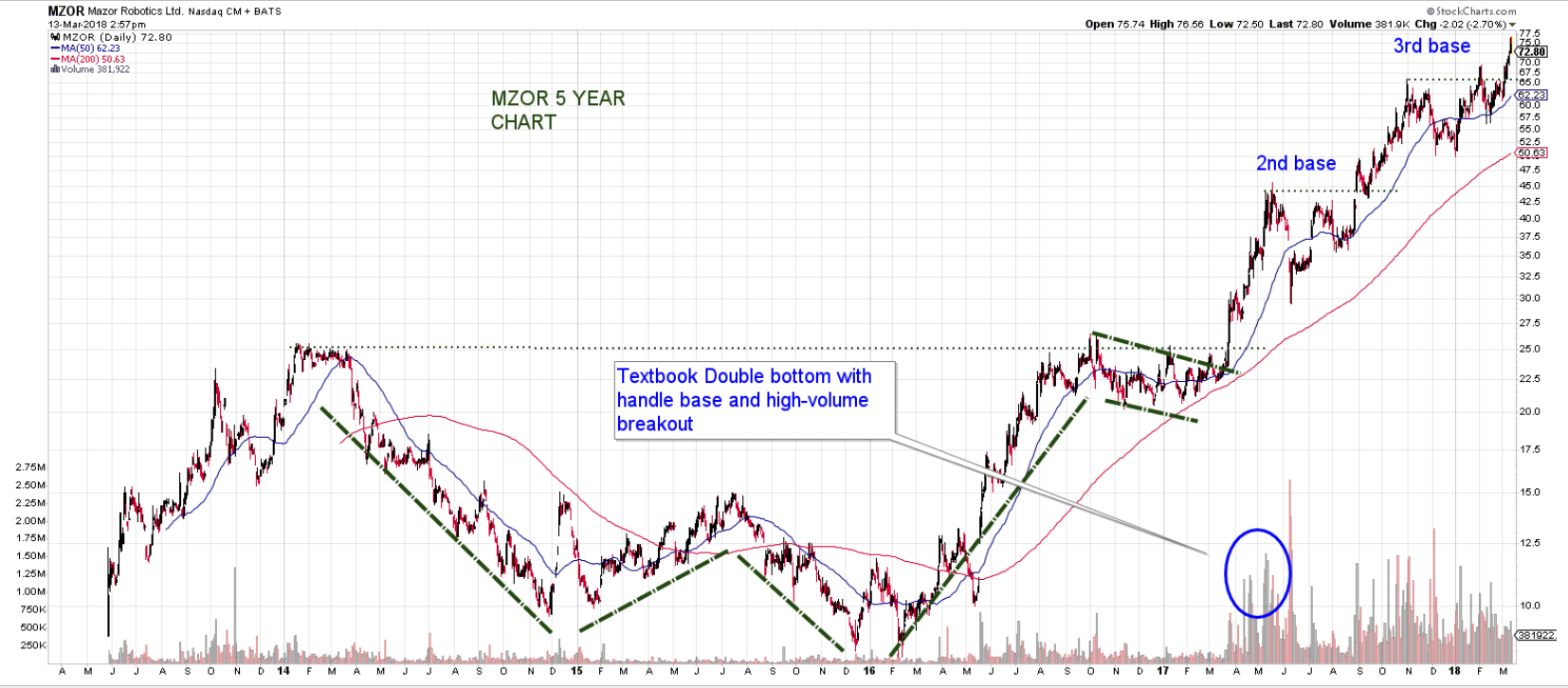Click the date stamp 13-Mar-2018 2:57pm
The height and width of the screenshot is (688, 1568).
pos(98,25)
